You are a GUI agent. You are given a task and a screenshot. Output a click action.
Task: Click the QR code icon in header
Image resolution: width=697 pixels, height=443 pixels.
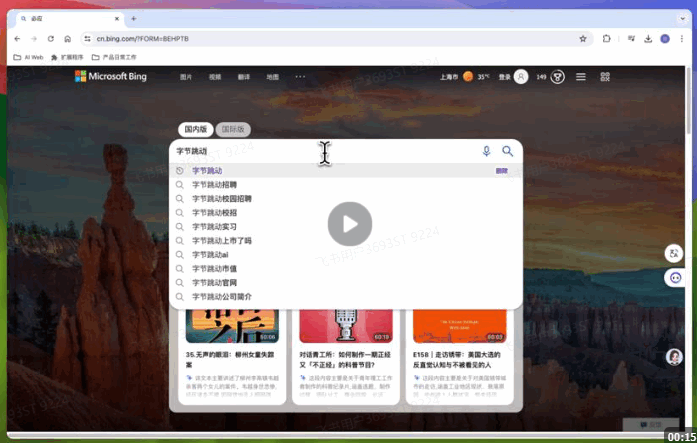(x=605, y=77)
